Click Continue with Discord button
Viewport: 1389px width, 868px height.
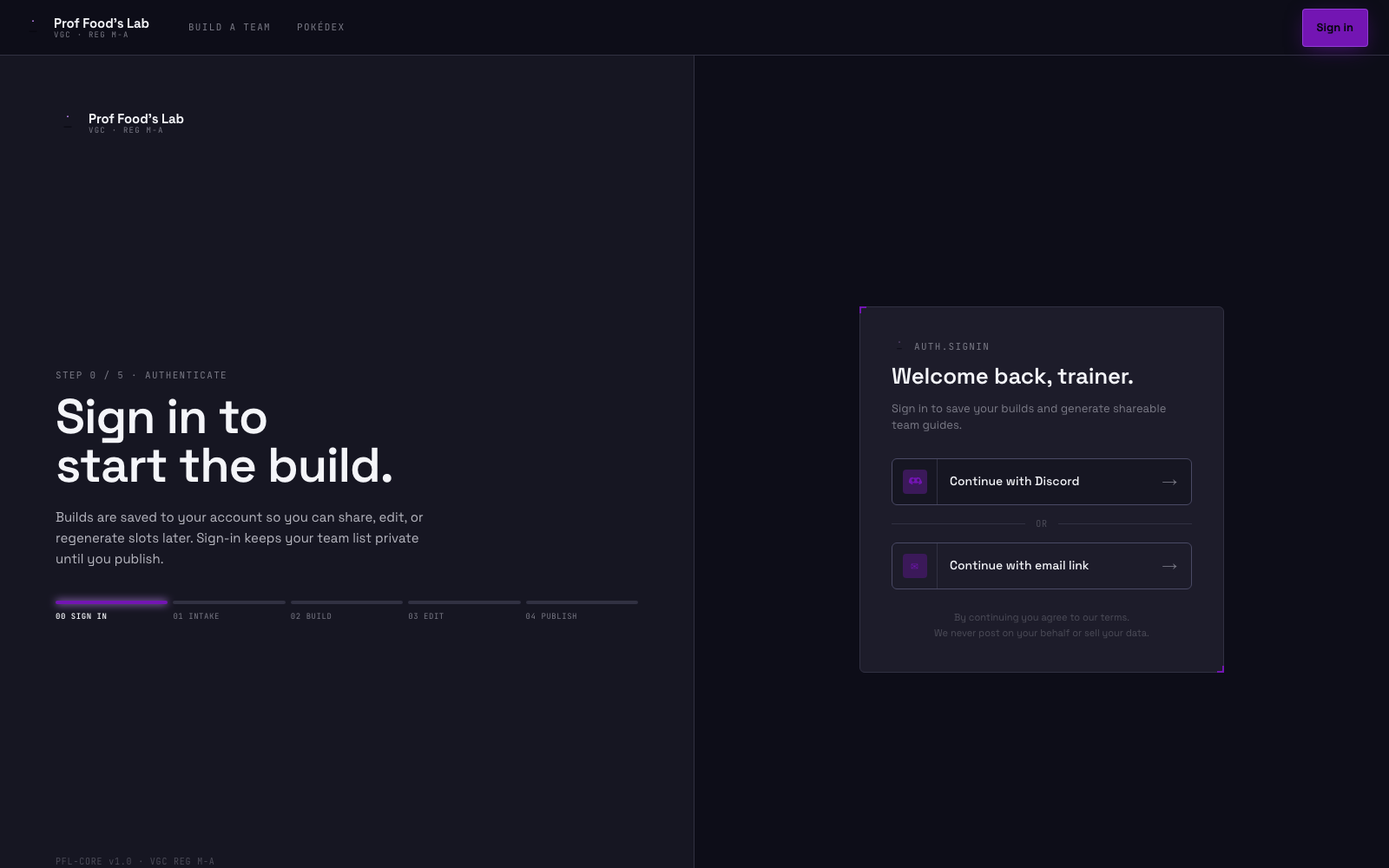(x=1041, y=482)
